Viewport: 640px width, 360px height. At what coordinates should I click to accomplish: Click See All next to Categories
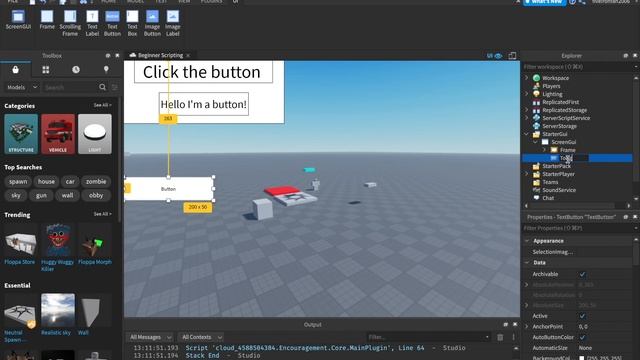point(102,105)
